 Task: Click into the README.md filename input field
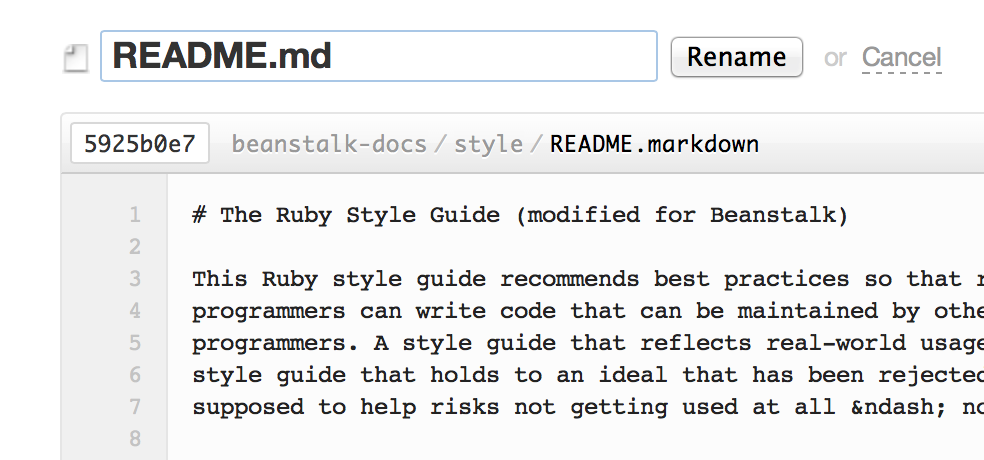(379, 56)
